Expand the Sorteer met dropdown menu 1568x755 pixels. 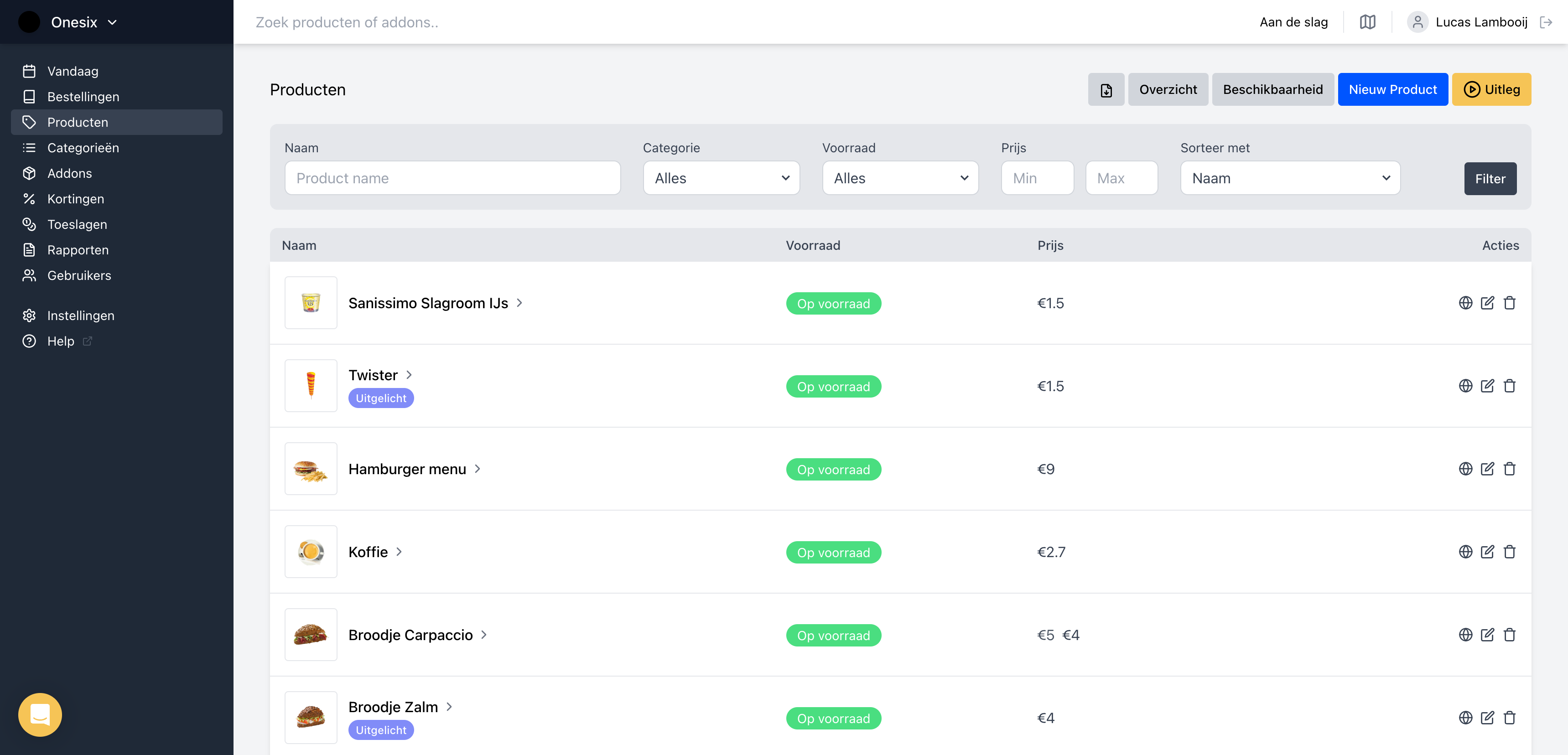click(x=1289, y=178)
